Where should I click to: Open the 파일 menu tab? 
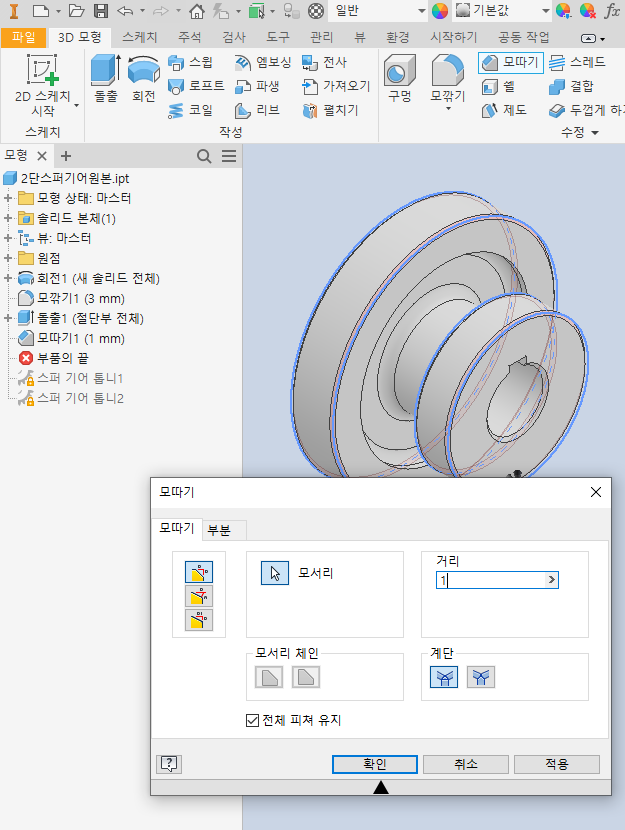[x=24, y=37]
